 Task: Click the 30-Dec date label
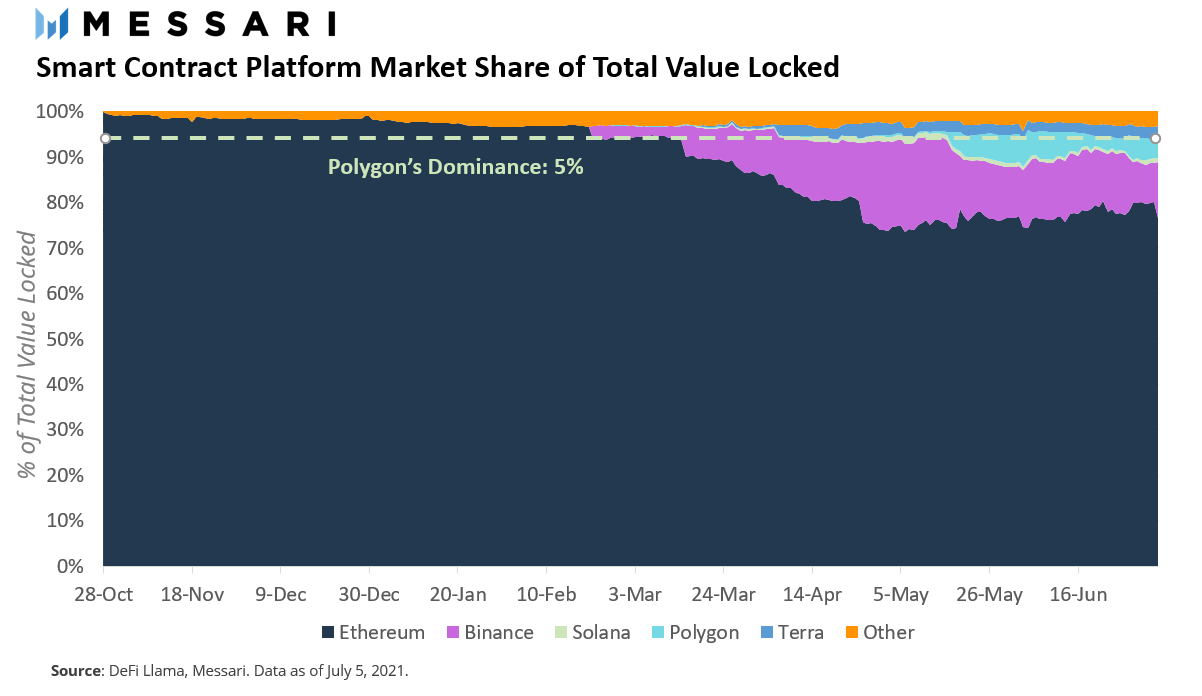368,595
